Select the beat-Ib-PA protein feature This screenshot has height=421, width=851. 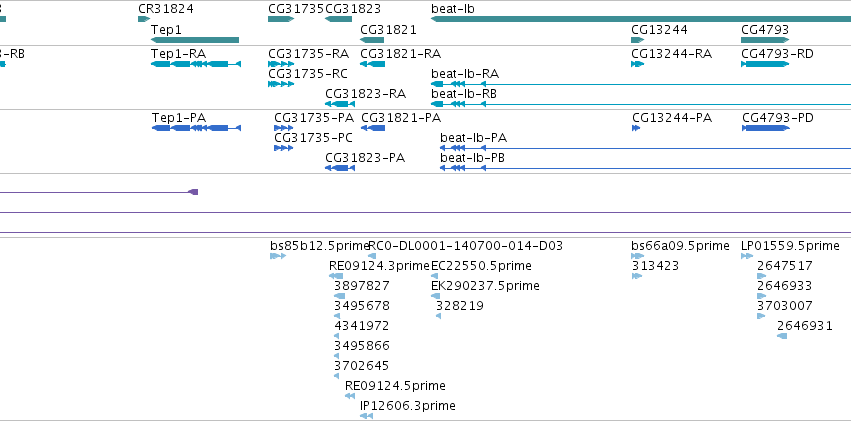coord(645,148)
